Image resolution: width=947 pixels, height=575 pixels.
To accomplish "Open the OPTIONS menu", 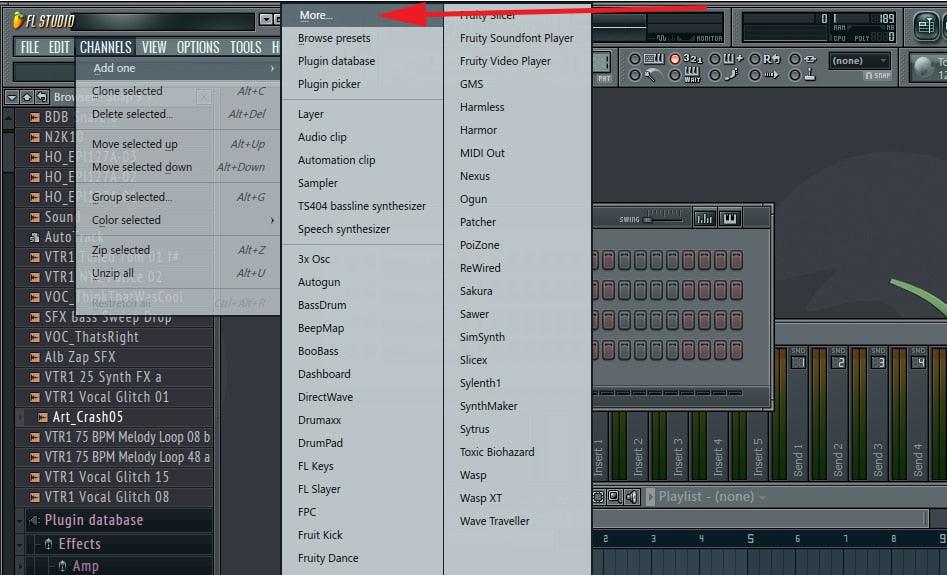I will coord(198,47).
